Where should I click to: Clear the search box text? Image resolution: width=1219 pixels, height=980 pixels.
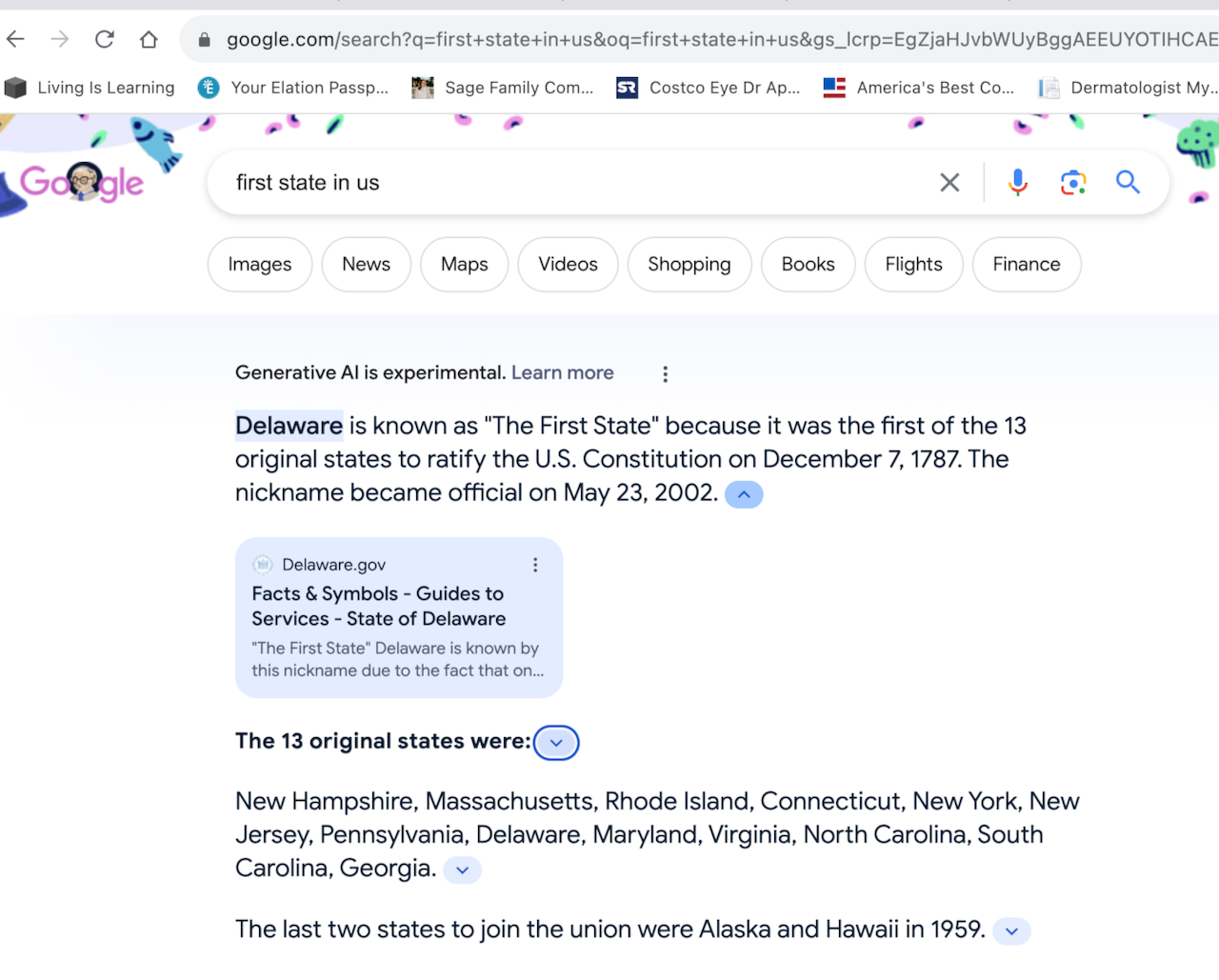click(949, 182)
